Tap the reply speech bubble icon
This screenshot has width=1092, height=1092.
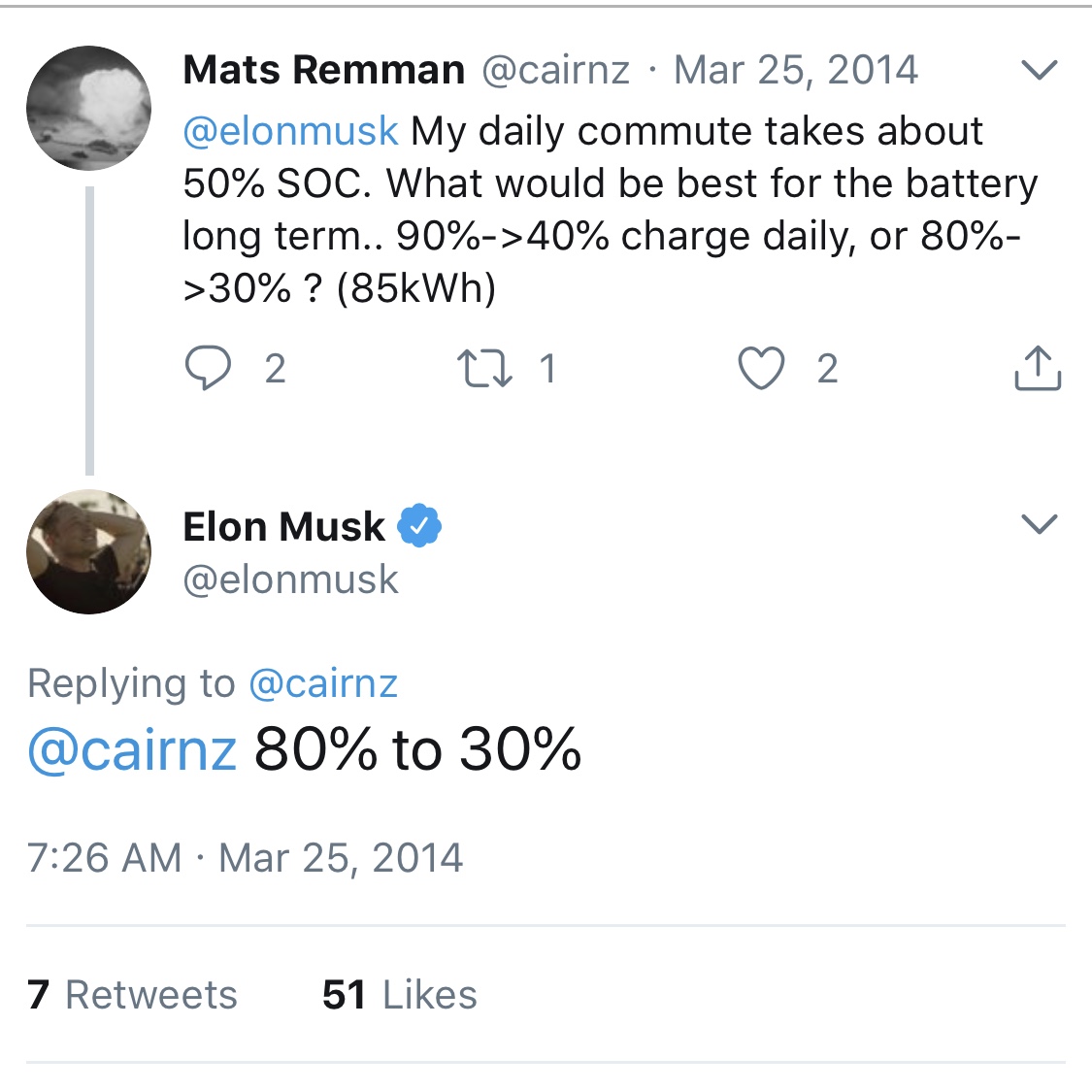pos(208,368)
